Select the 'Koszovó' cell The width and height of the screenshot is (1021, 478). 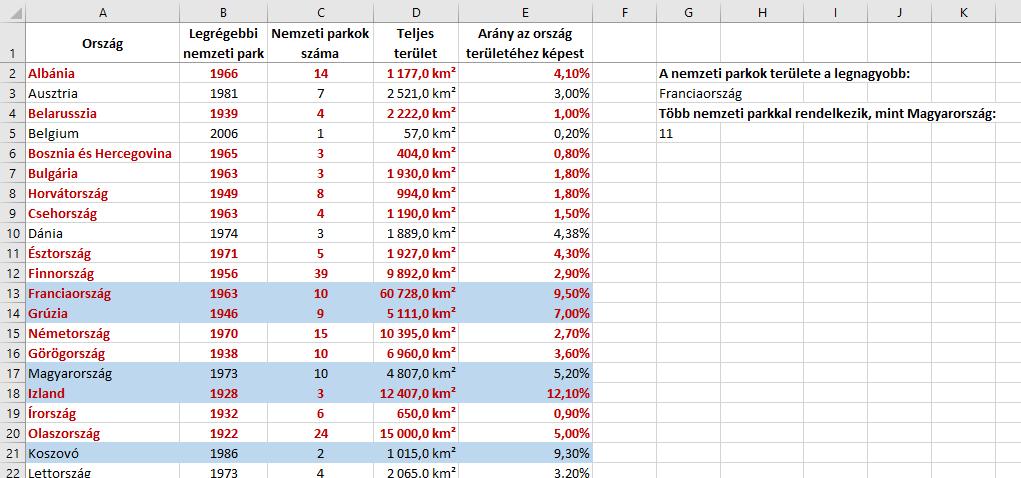pos(103,453)
